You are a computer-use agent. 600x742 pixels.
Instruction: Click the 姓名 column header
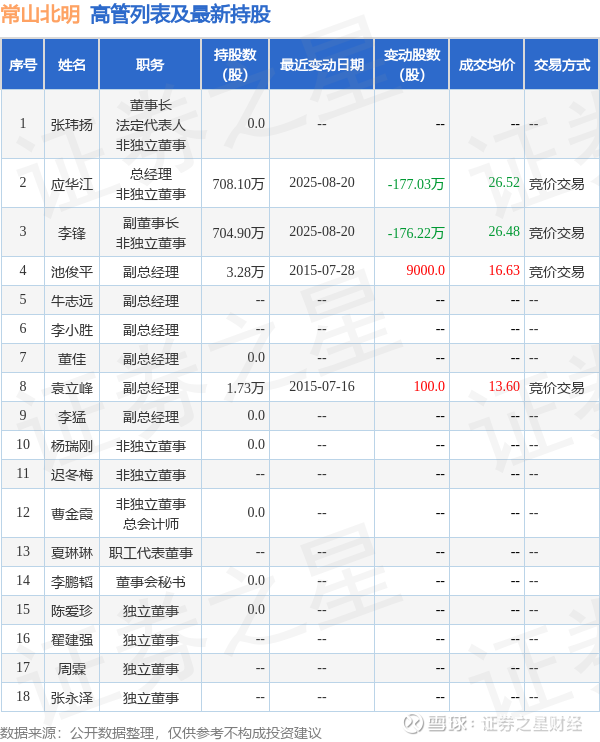72,64
